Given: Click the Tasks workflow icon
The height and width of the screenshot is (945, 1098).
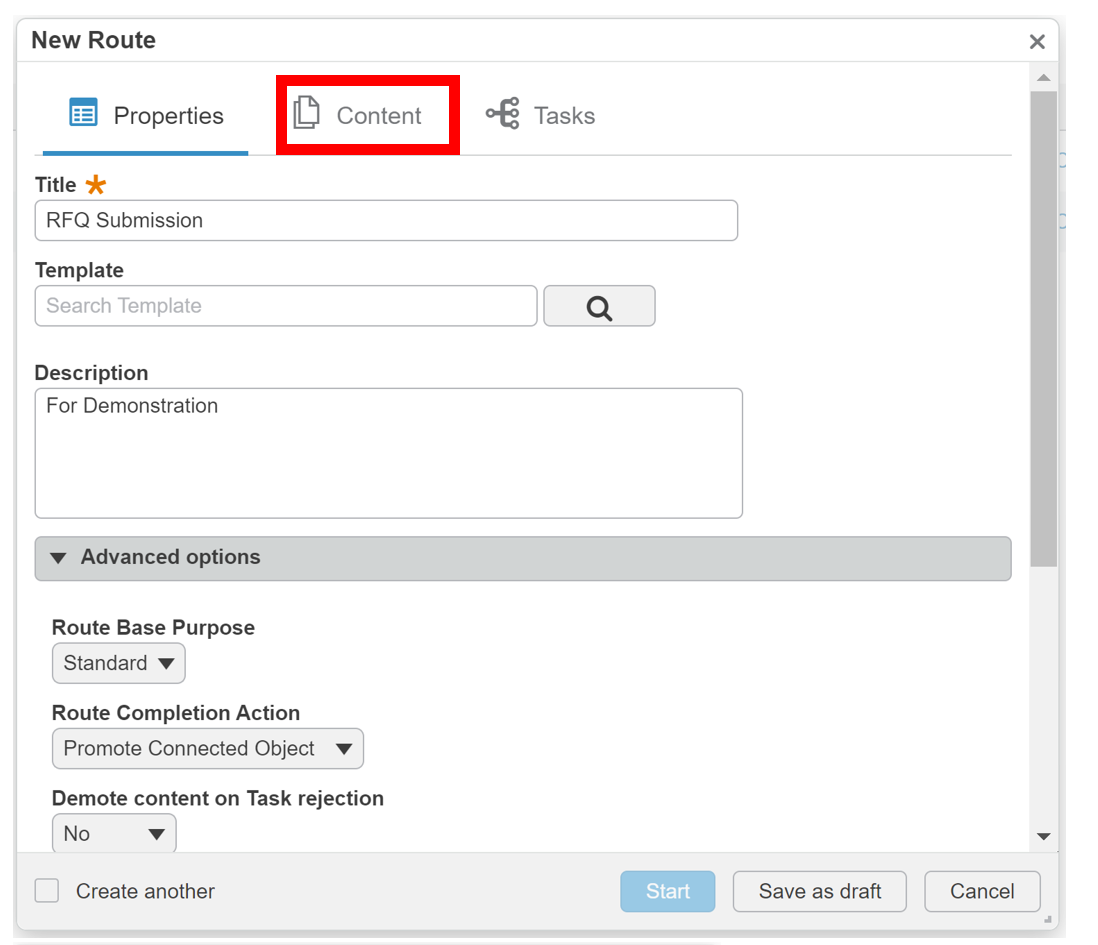Looking at the screenshot, I should coord(503,113).
